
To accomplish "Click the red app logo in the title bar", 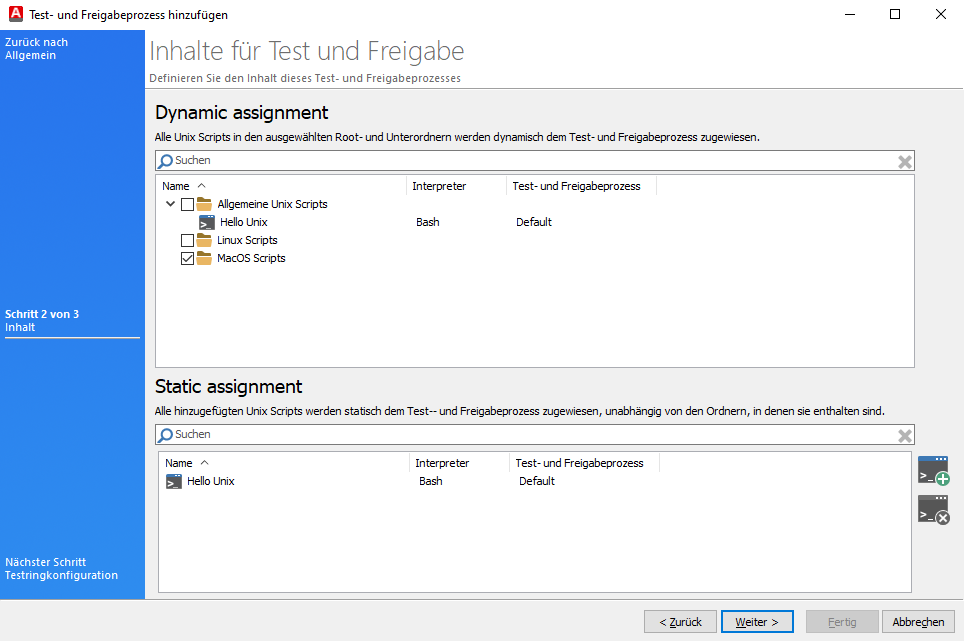I will pyautogui.click(x=14, y=14).
